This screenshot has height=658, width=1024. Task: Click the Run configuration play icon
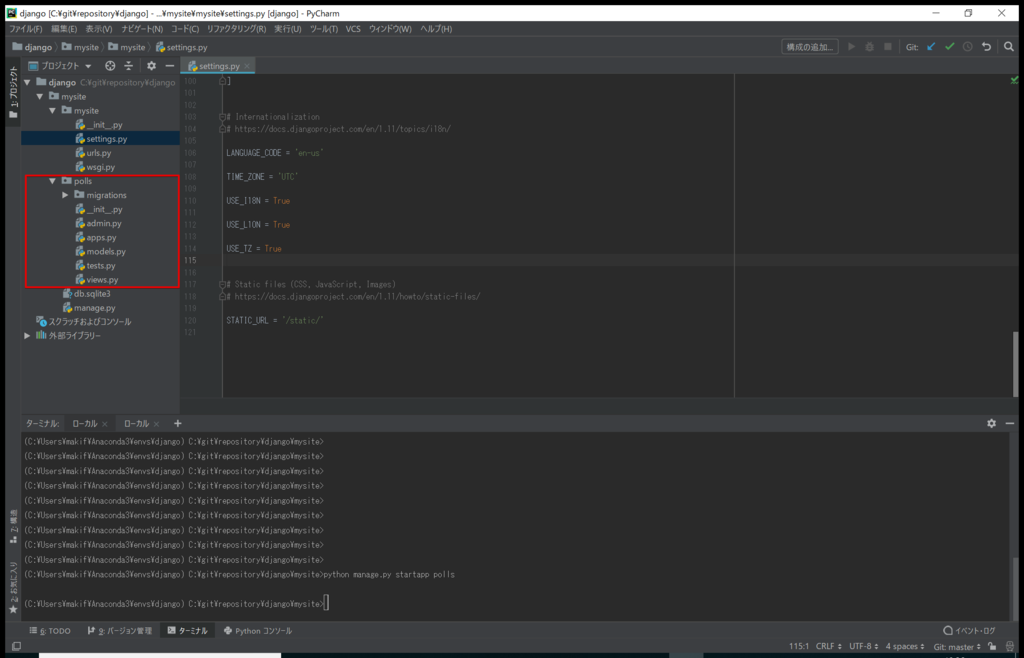tap(851, 47)
